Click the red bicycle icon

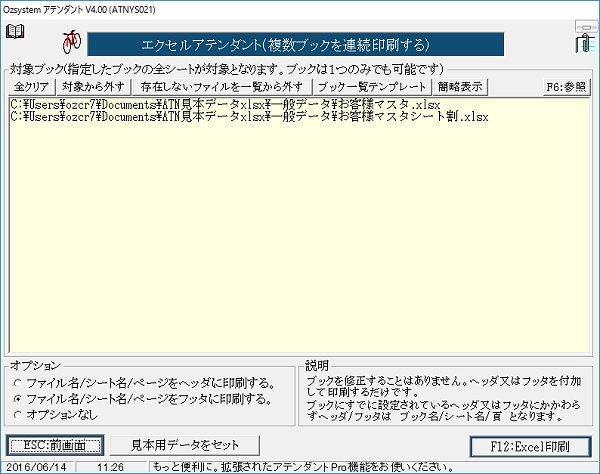[72, 41]
